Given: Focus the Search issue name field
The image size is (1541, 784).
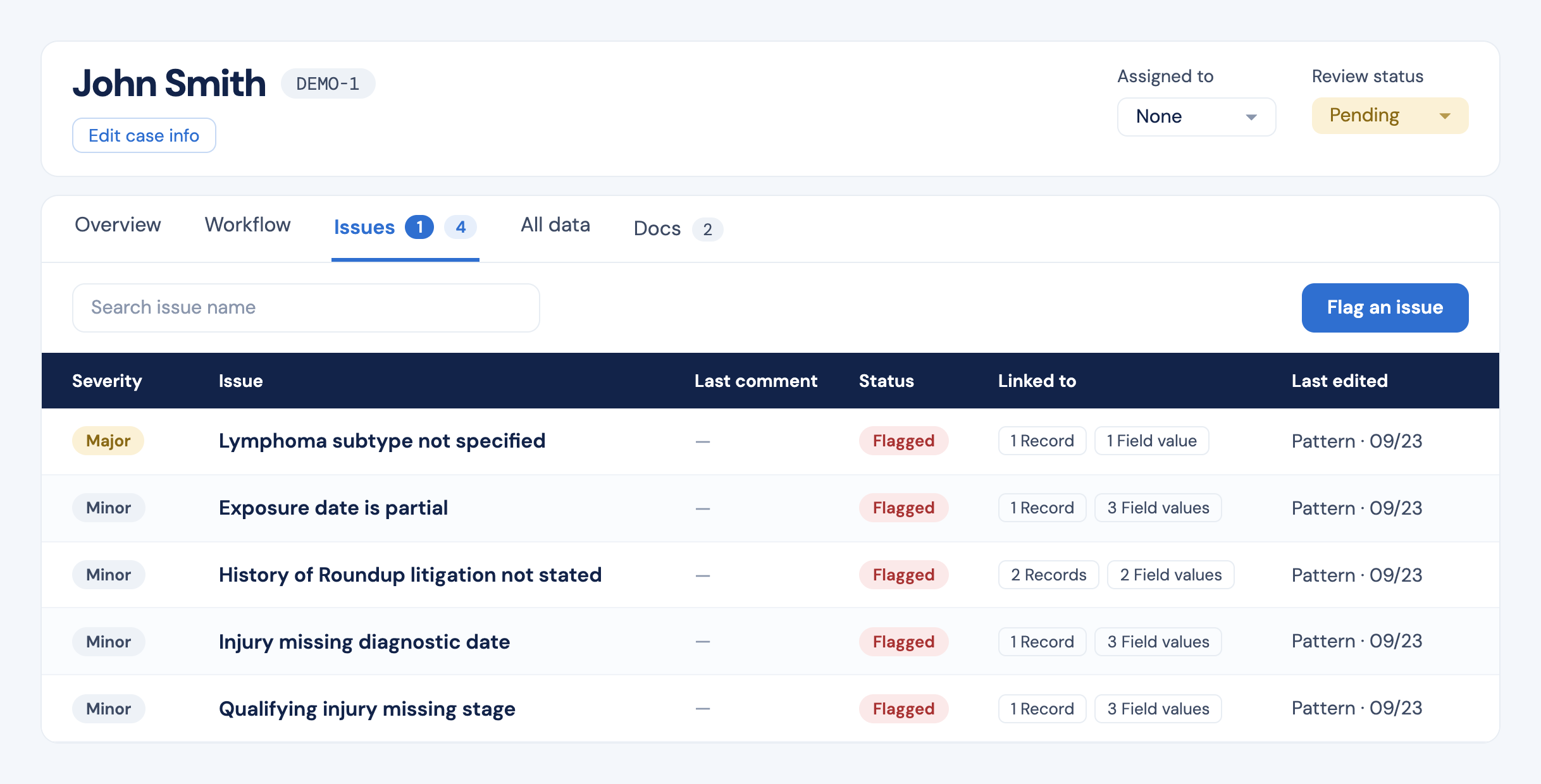Looking at the screenshot, I should click(306, 307).
